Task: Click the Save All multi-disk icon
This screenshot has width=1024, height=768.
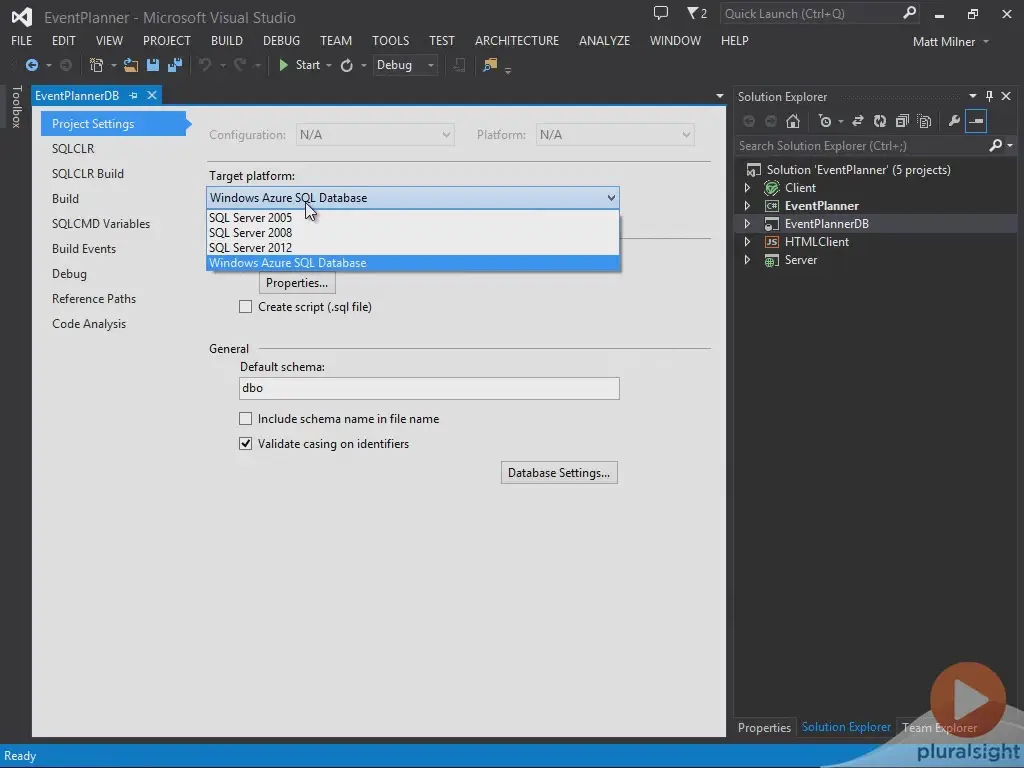Action: 175,65
